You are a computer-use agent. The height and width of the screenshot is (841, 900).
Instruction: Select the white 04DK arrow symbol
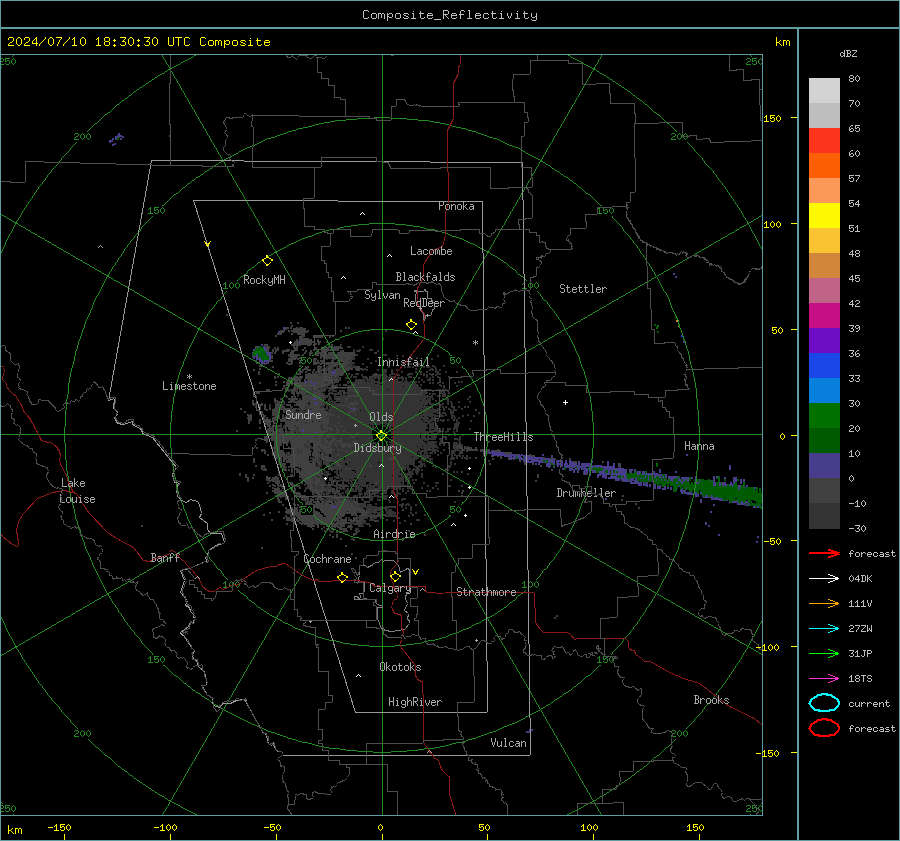(824, 579)
